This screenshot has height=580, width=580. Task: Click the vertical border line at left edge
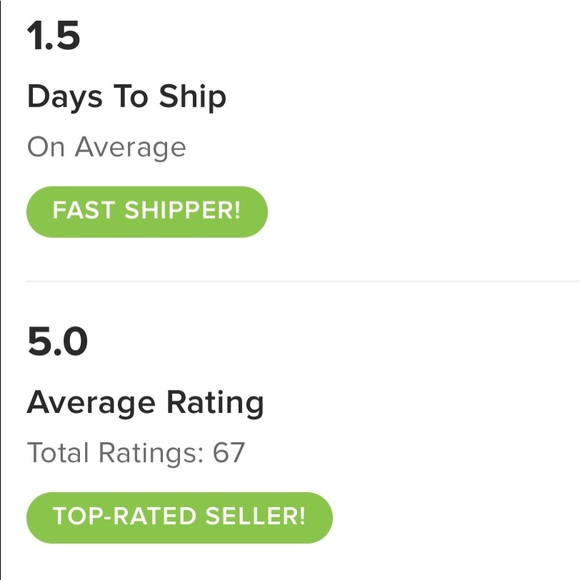(1, 290)
